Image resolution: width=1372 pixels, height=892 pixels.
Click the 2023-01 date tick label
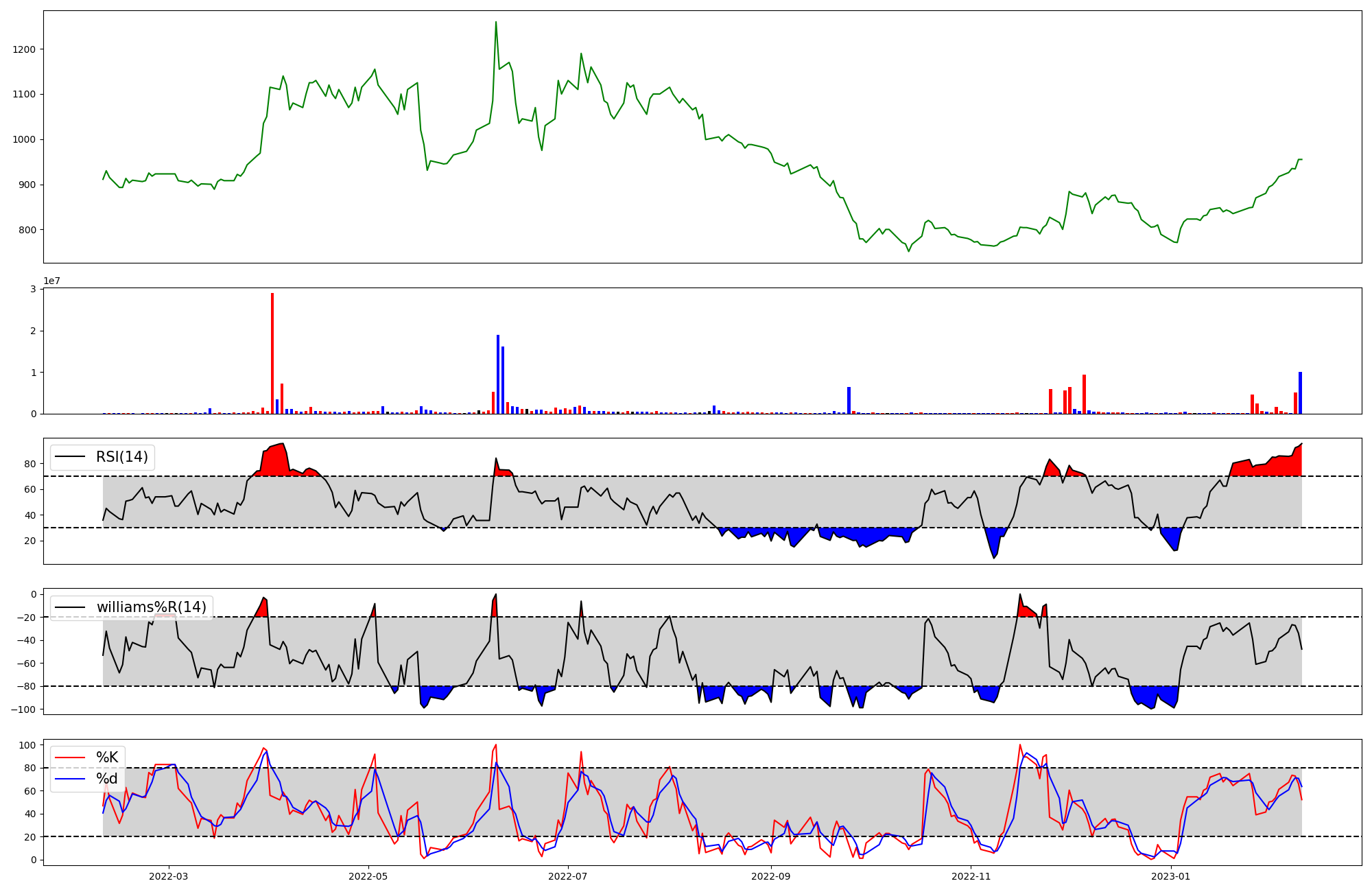(x=1171, y=876)
